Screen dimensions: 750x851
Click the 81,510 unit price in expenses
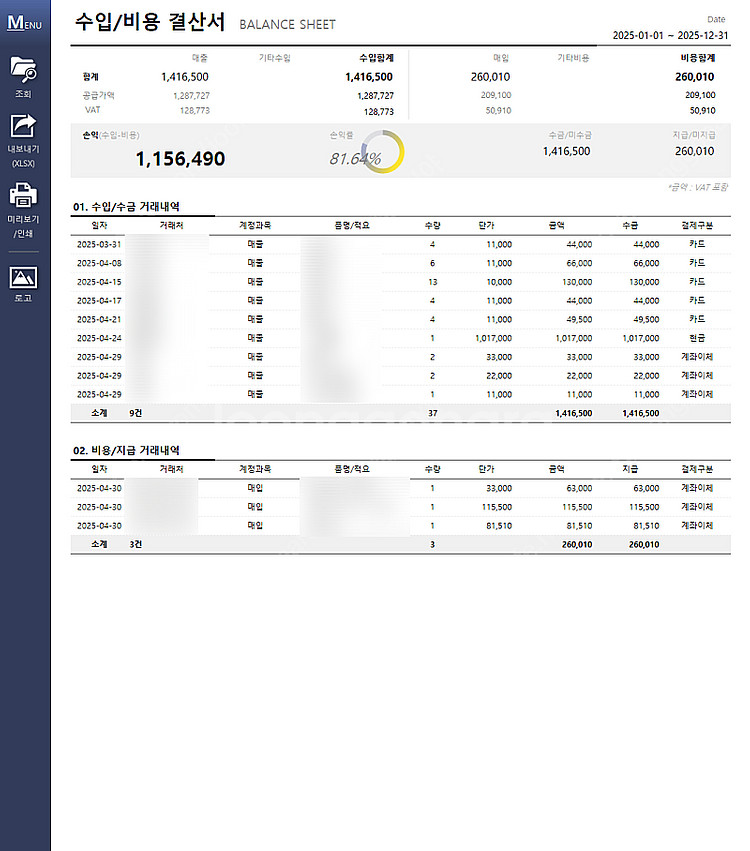(499, 526)
